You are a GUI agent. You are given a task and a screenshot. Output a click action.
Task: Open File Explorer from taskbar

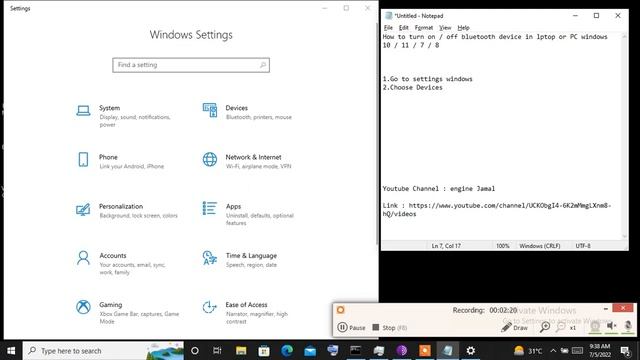click(241, 351)
